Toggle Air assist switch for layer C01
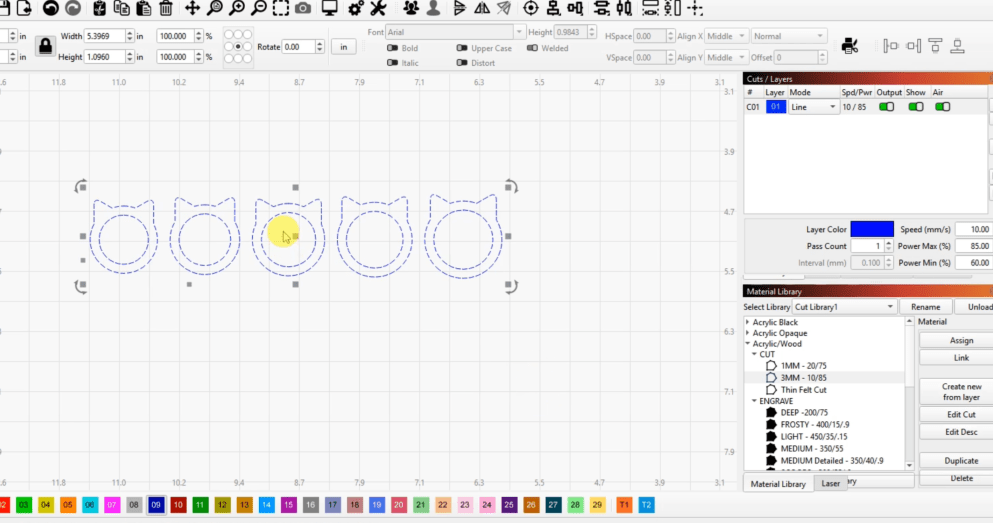 pyautogui.click(x=942, y=107)
